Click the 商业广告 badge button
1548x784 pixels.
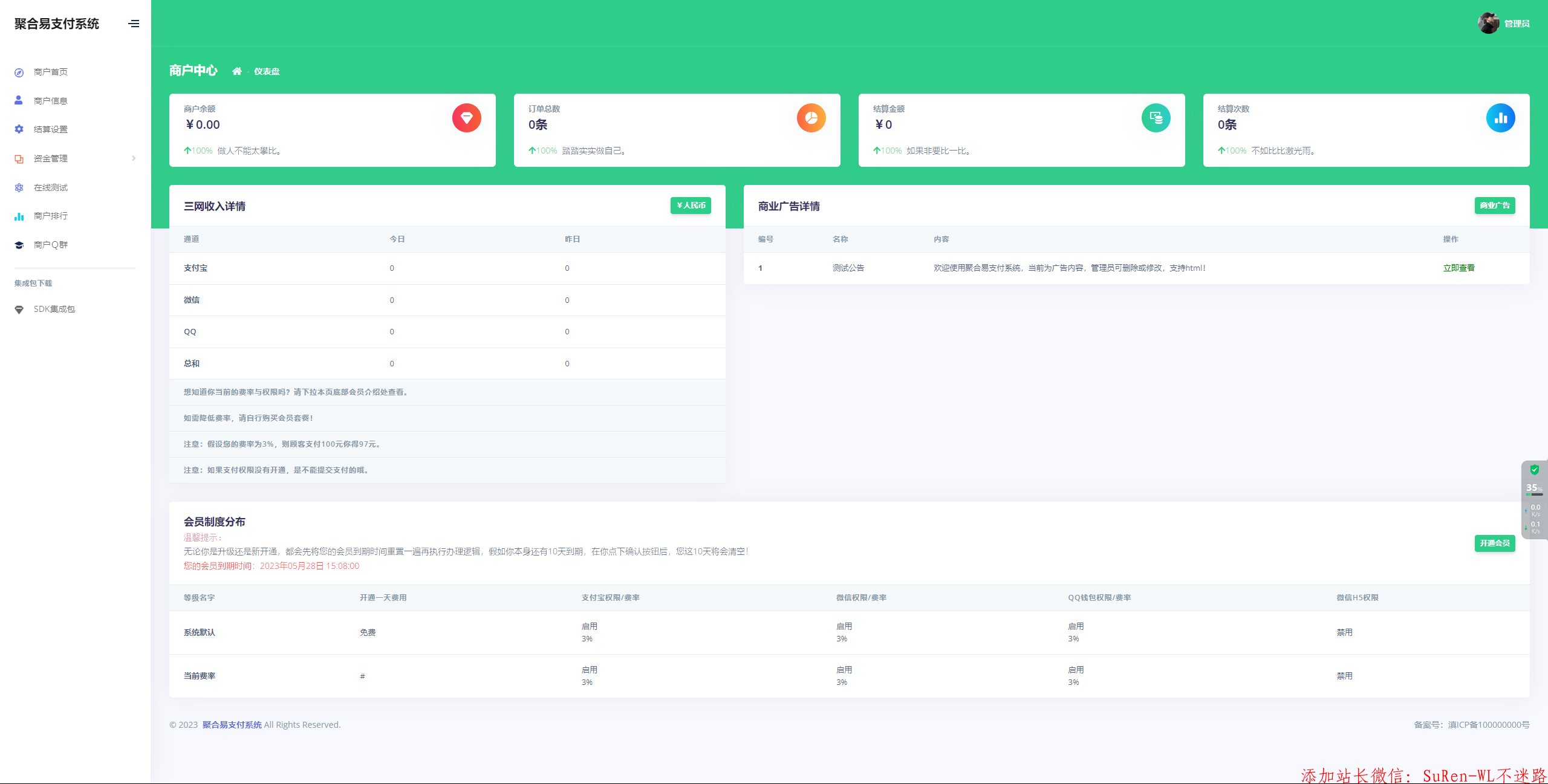point(1495,206)
